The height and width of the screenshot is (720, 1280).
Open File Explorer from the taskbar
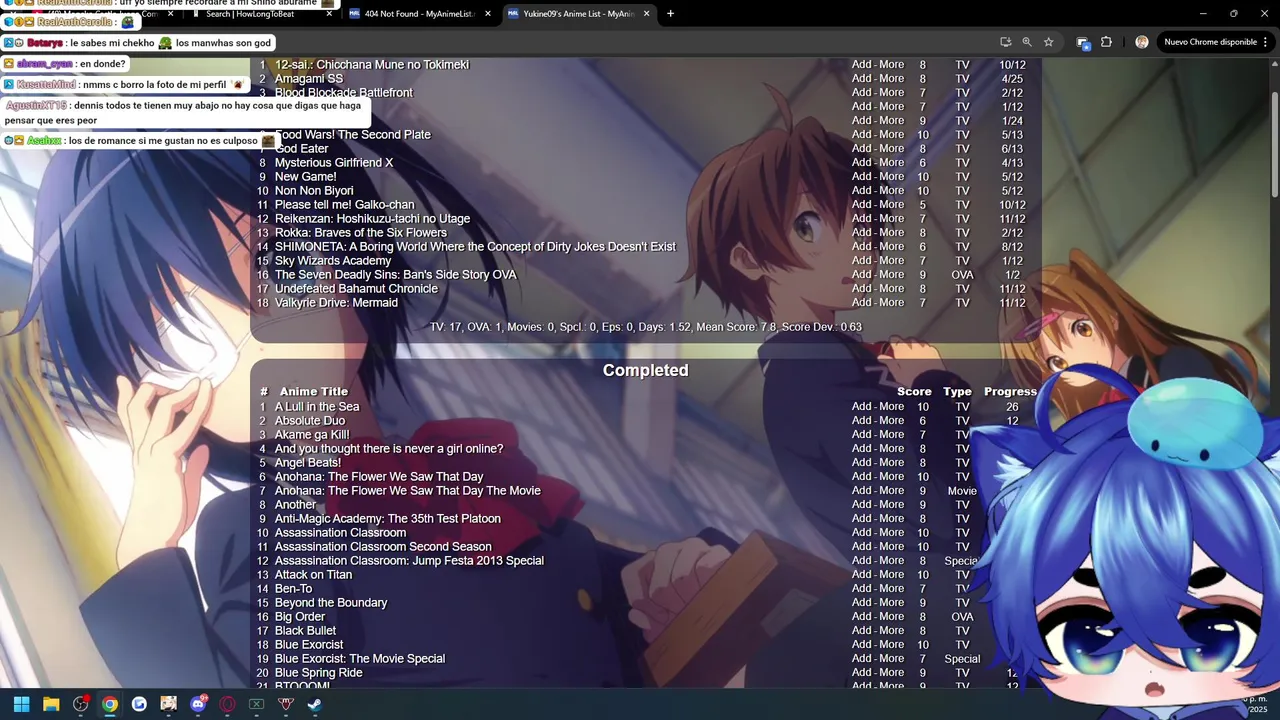pos(51,704)
